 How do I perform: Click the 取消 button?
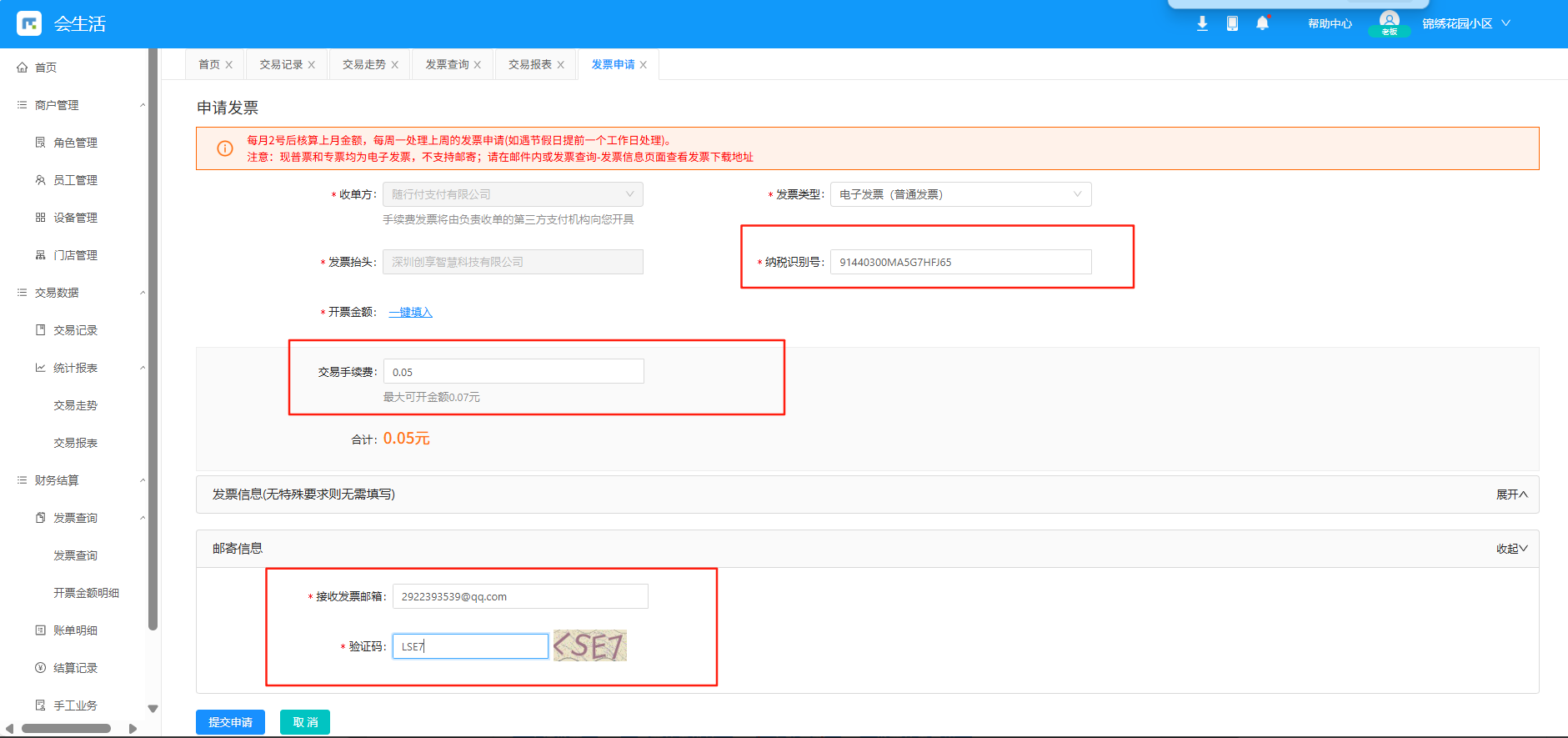(305, 722)
